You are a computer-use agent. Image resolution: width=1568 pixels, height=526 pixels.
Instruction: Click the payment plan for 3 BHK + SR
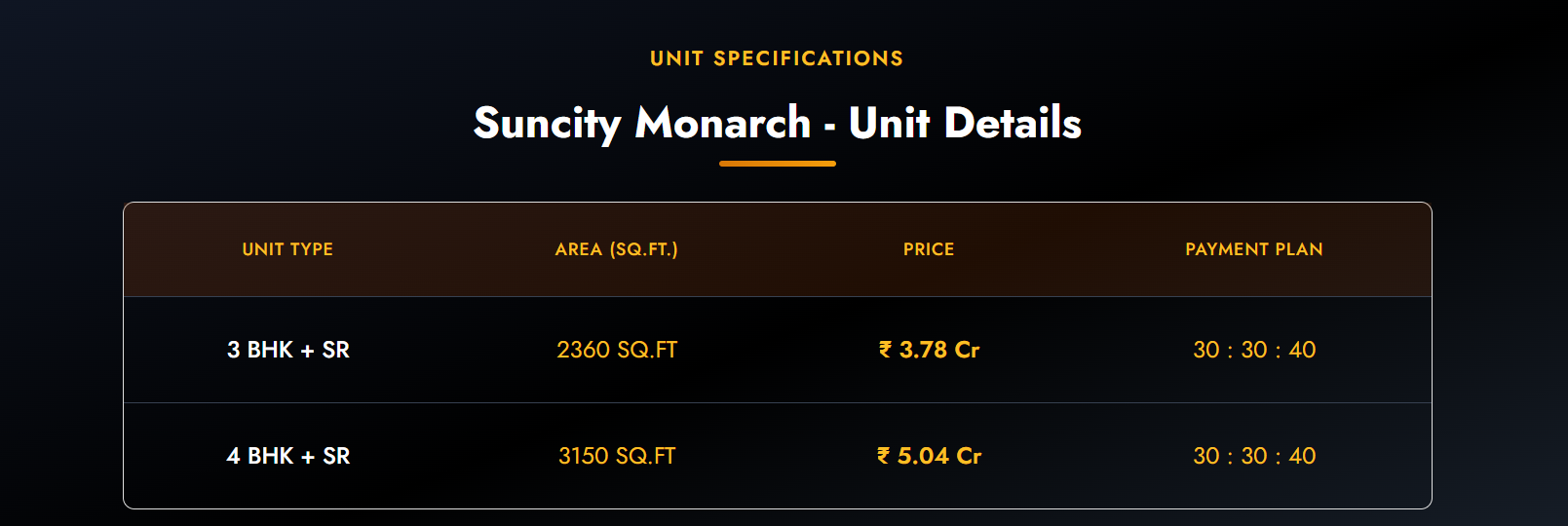point(1254,350)
